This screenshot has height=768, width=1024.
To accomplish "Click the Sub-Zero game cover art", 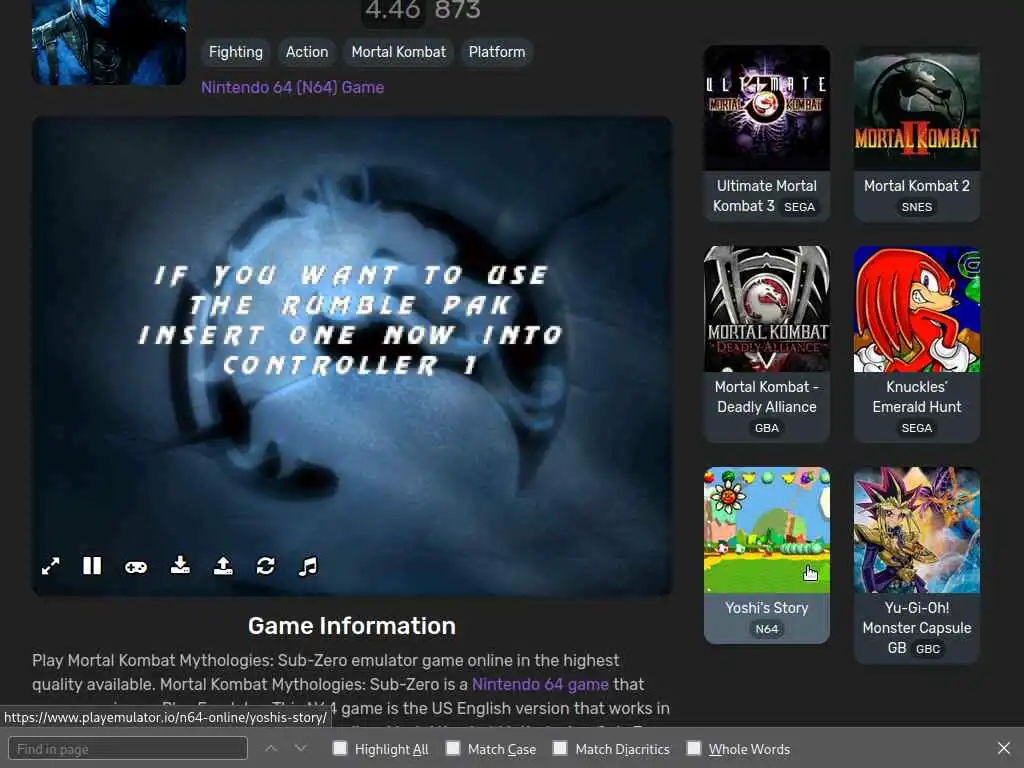I will click(109, 42).
